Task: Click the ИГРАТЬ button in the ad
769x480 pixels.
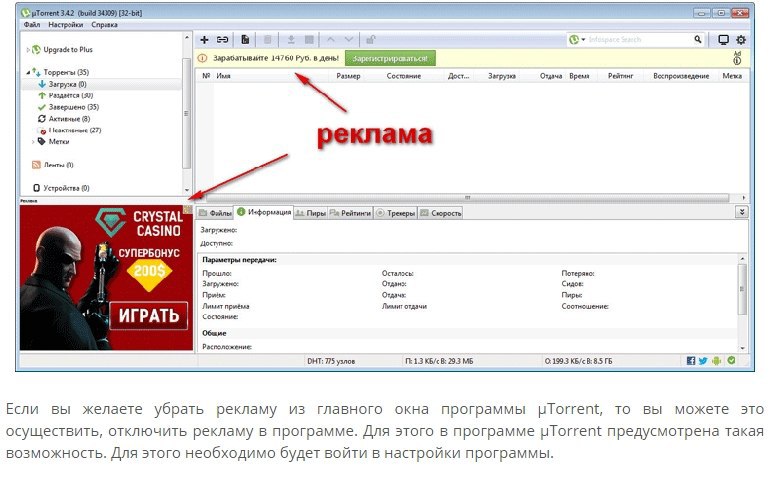Action: coord(149,316)
